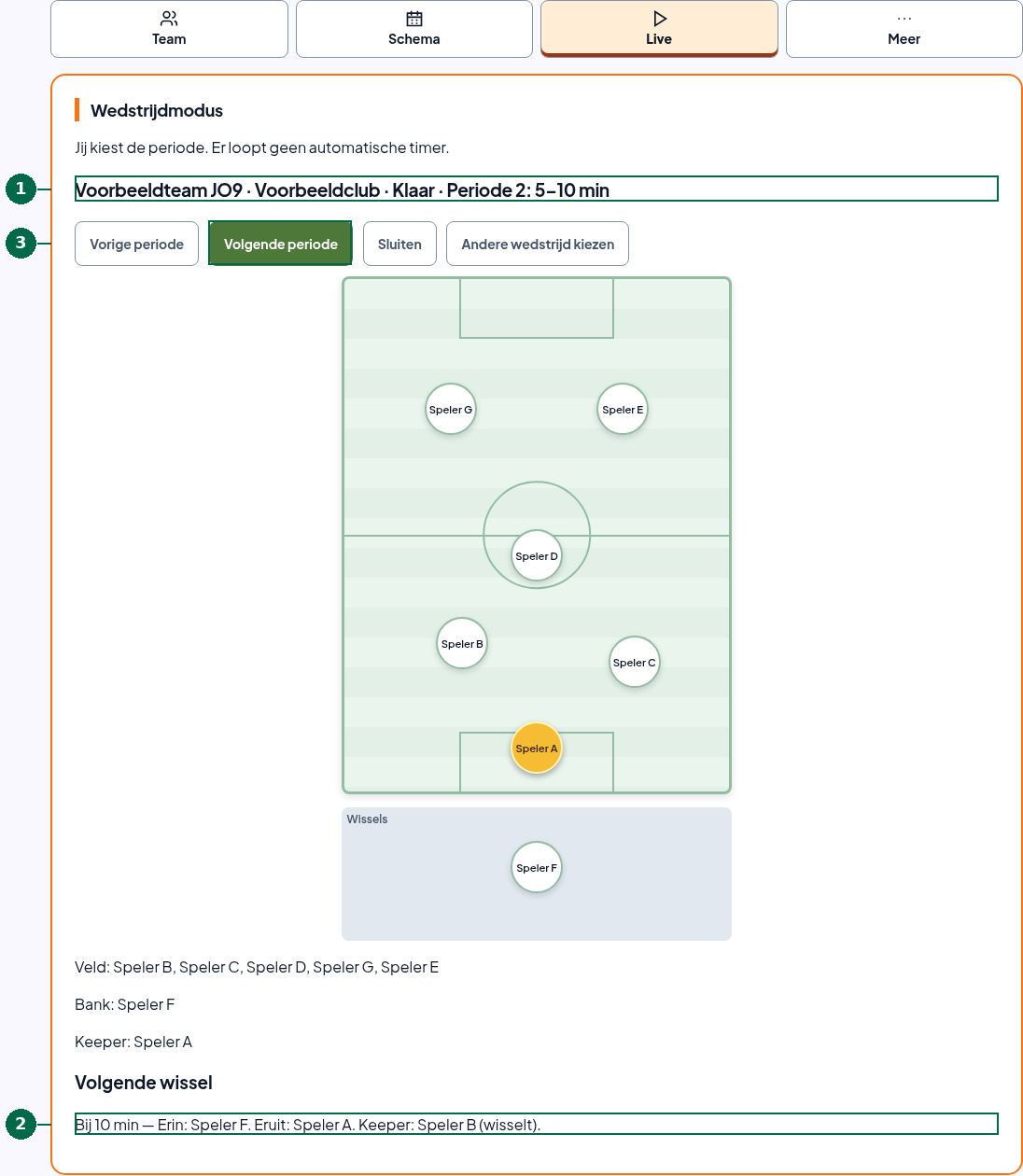Choose Andere wedstrijd kiezen
This screenshot has height=1176, width=1023.
coord(538,244)
